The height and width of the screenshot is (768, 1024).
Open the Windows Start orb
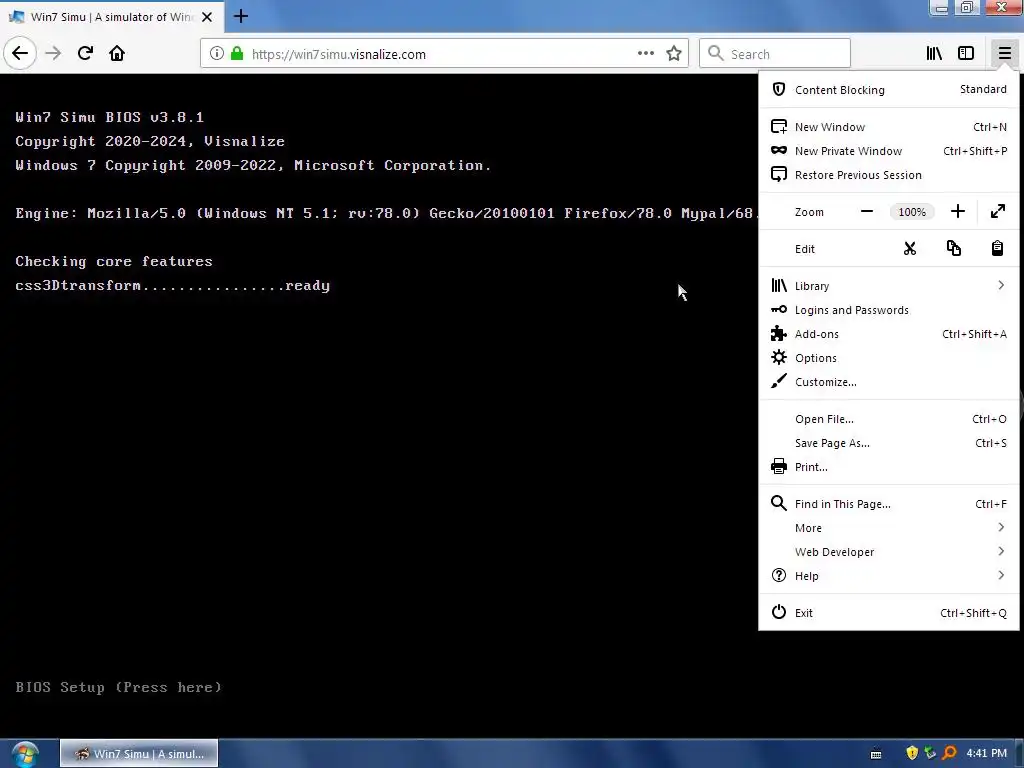pos(25,754)
